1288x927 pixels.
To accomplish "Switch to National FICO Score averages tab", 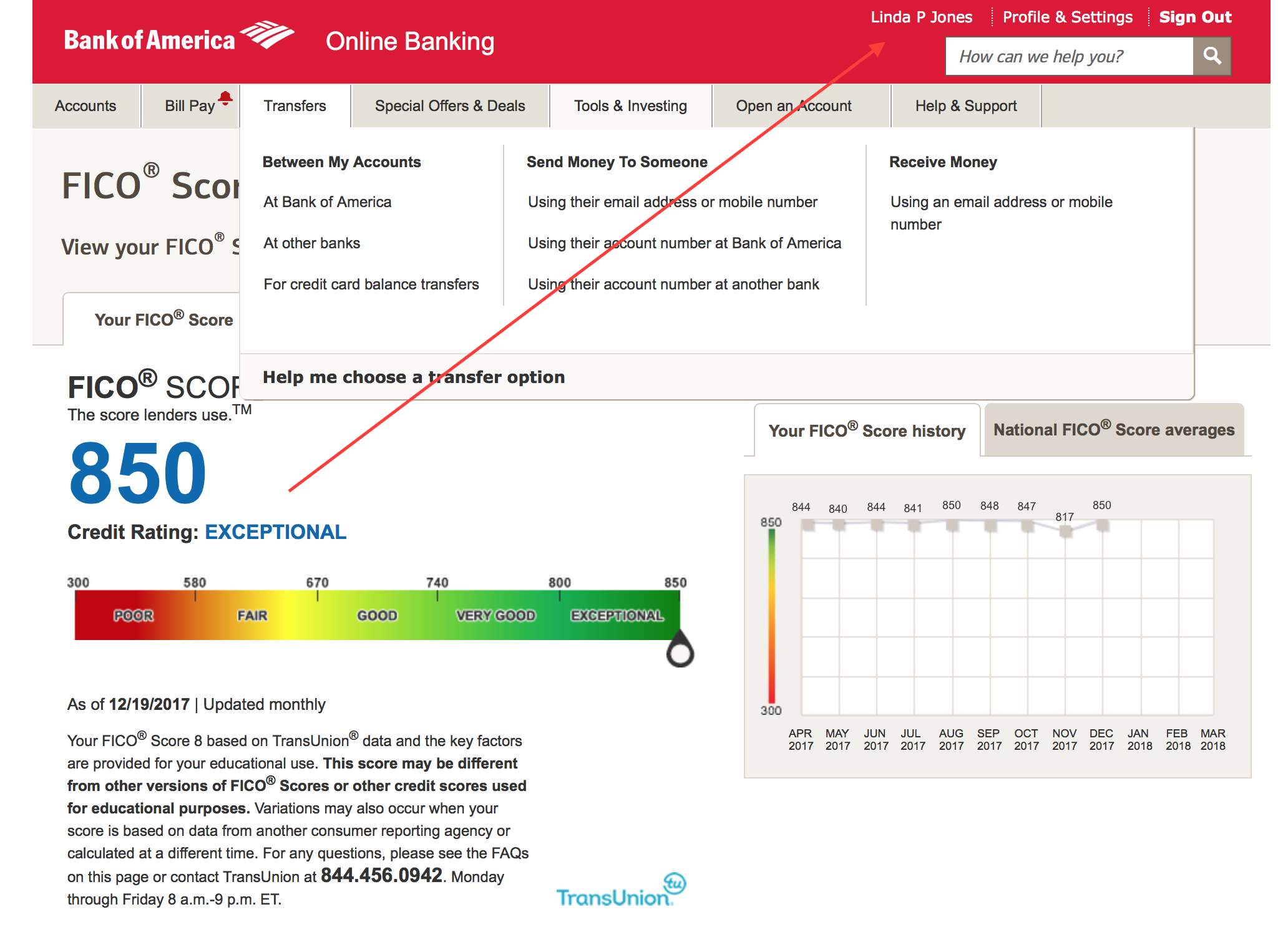I will tap(1114, 429).
